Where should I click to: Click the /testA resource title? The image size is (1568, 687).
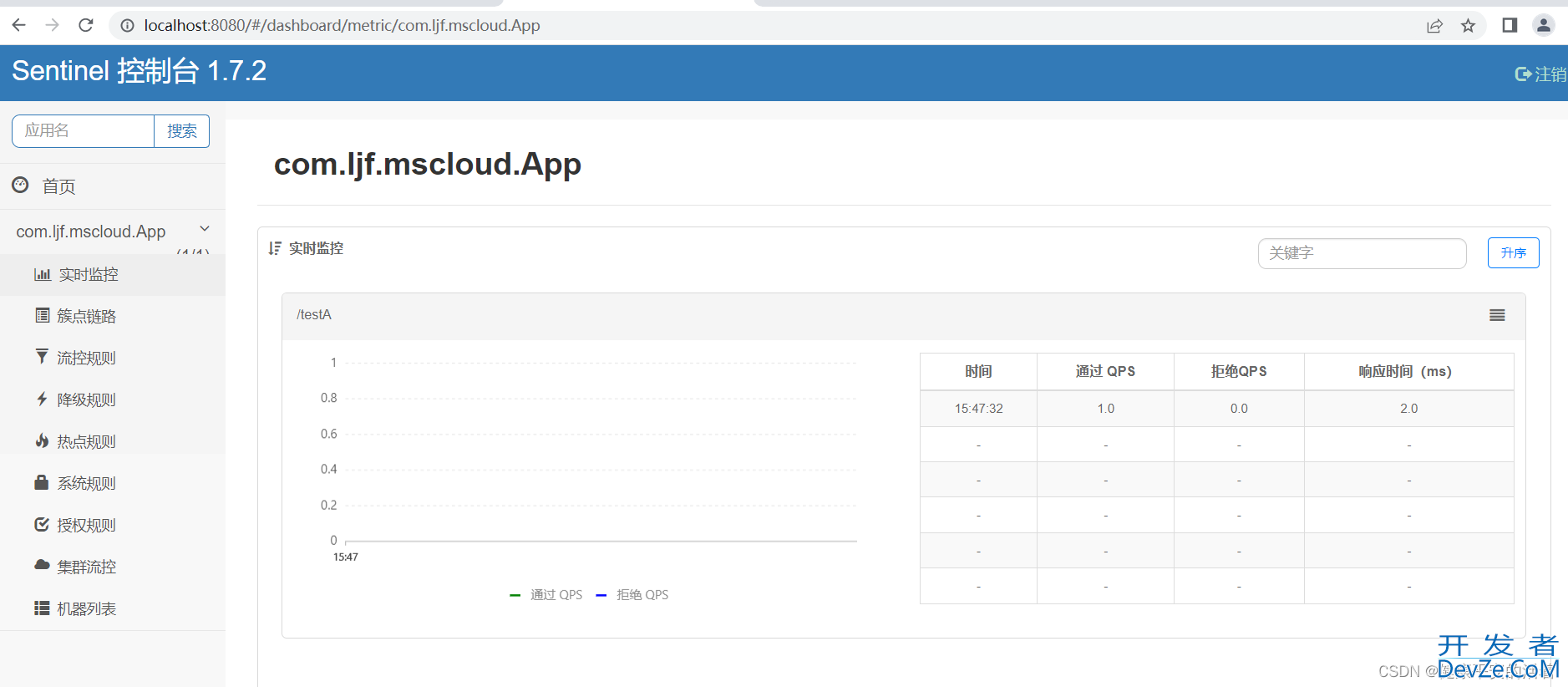click(x=314, y=314)
